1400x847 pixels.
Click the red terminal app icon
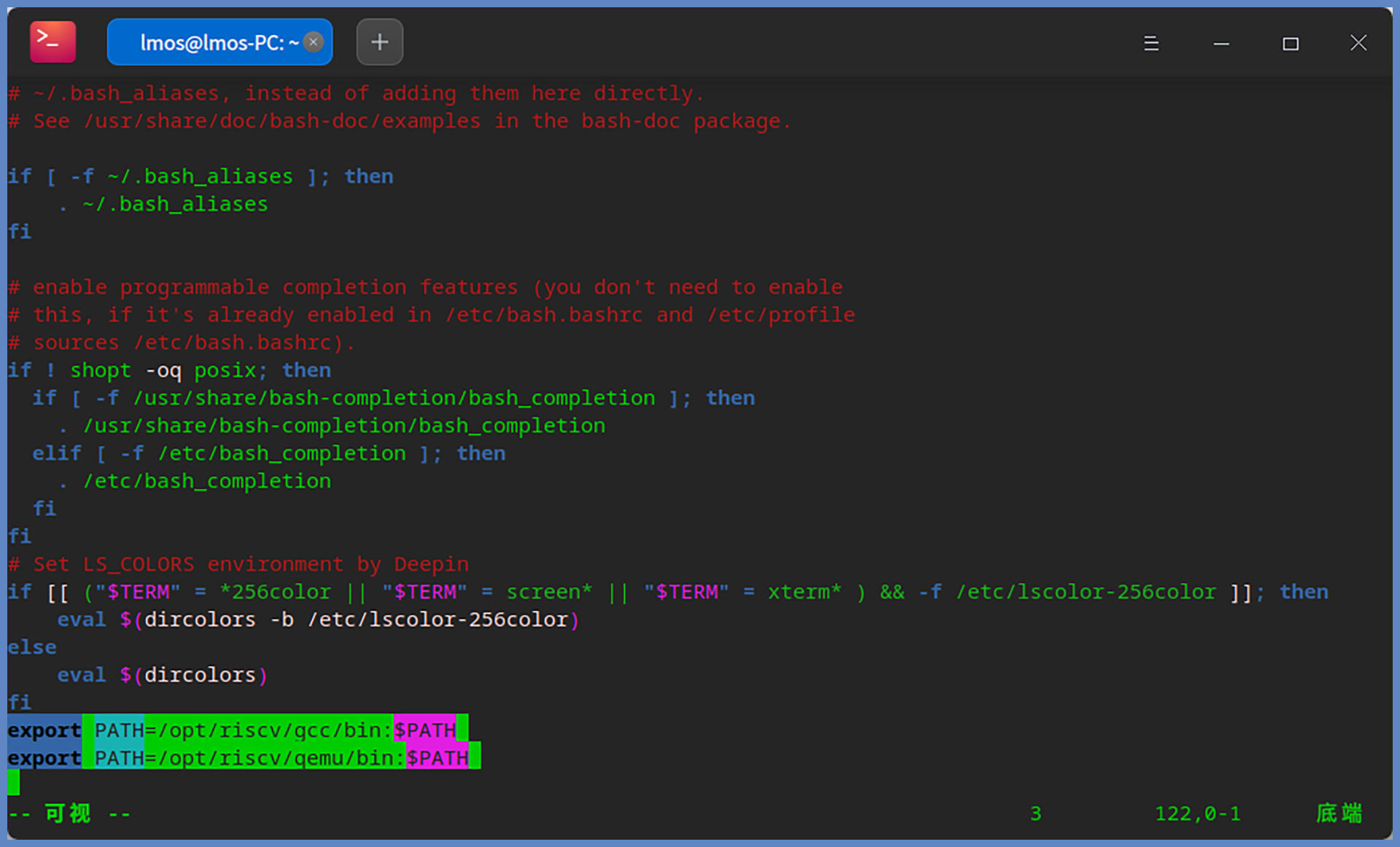[52, 42]
